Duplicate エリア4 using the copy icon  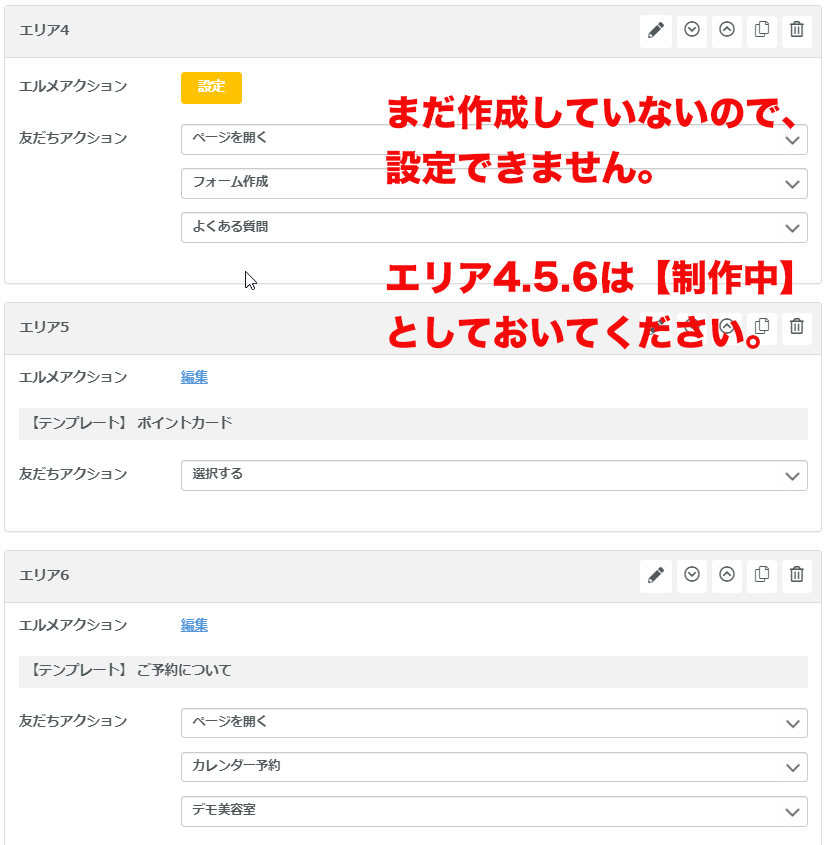pos(762,30)
